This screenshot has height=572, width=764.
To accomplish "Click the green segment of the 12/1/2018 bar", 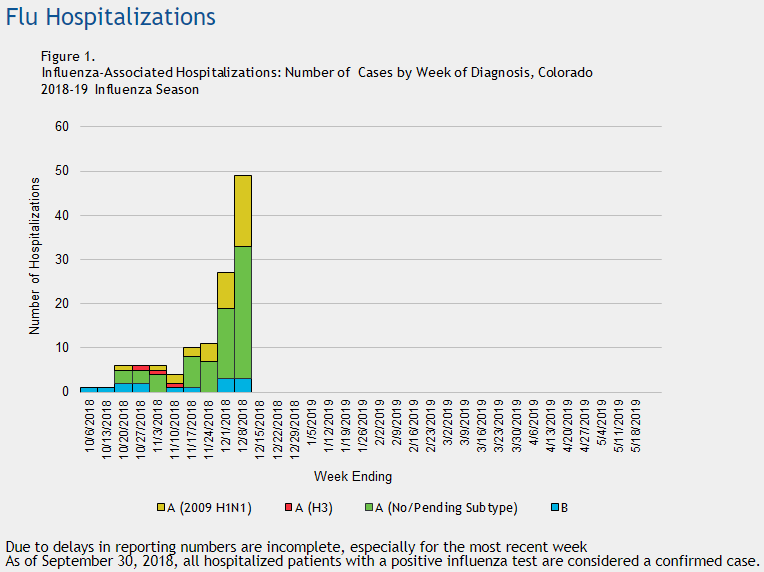I will (226, 343).
